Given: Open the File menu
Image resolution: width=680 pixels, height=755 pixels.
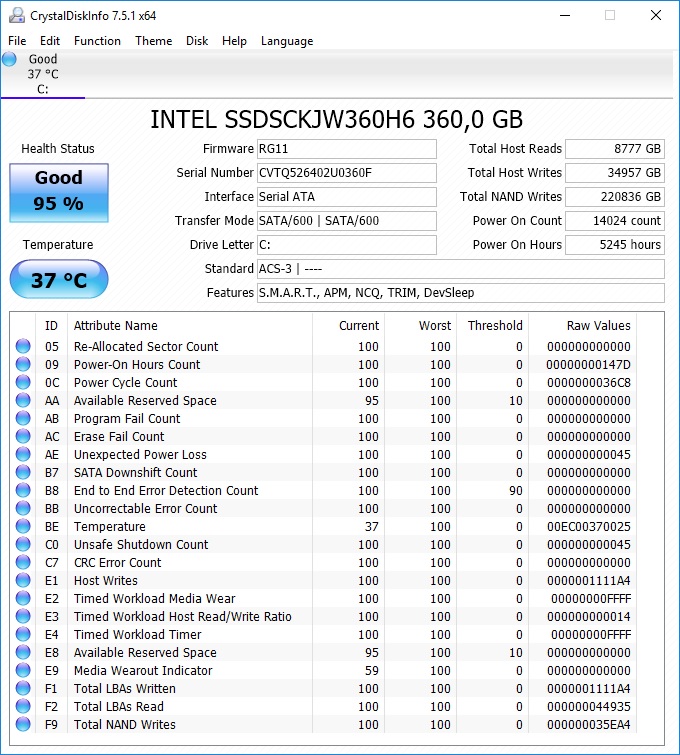Looking at the screenshot, I should (x=17, y=41).
